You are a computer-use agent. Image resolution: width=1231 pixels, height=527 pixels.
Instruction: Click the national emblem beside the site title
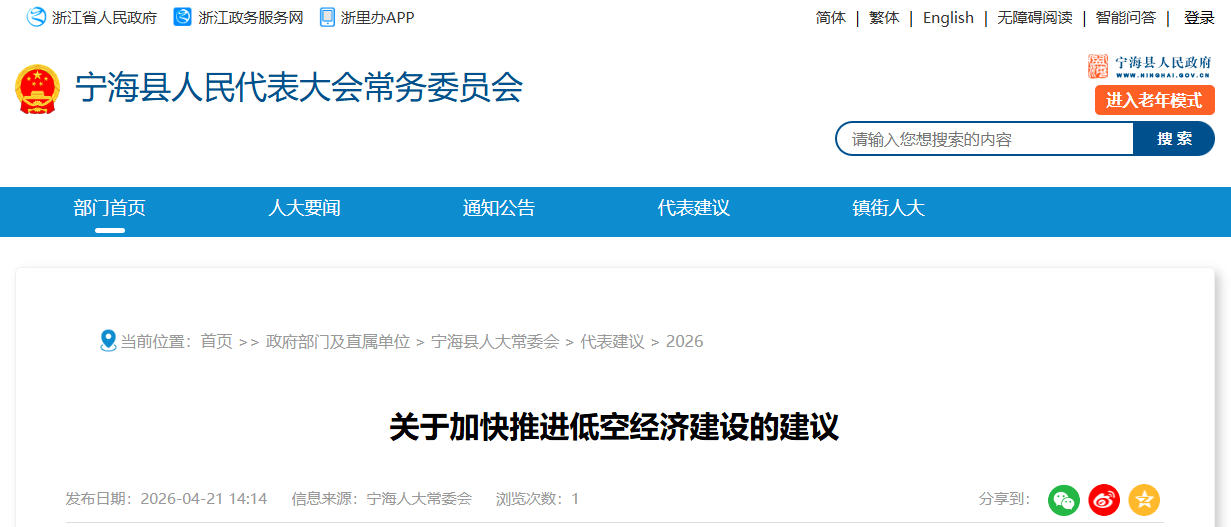(x=38, y=90)
